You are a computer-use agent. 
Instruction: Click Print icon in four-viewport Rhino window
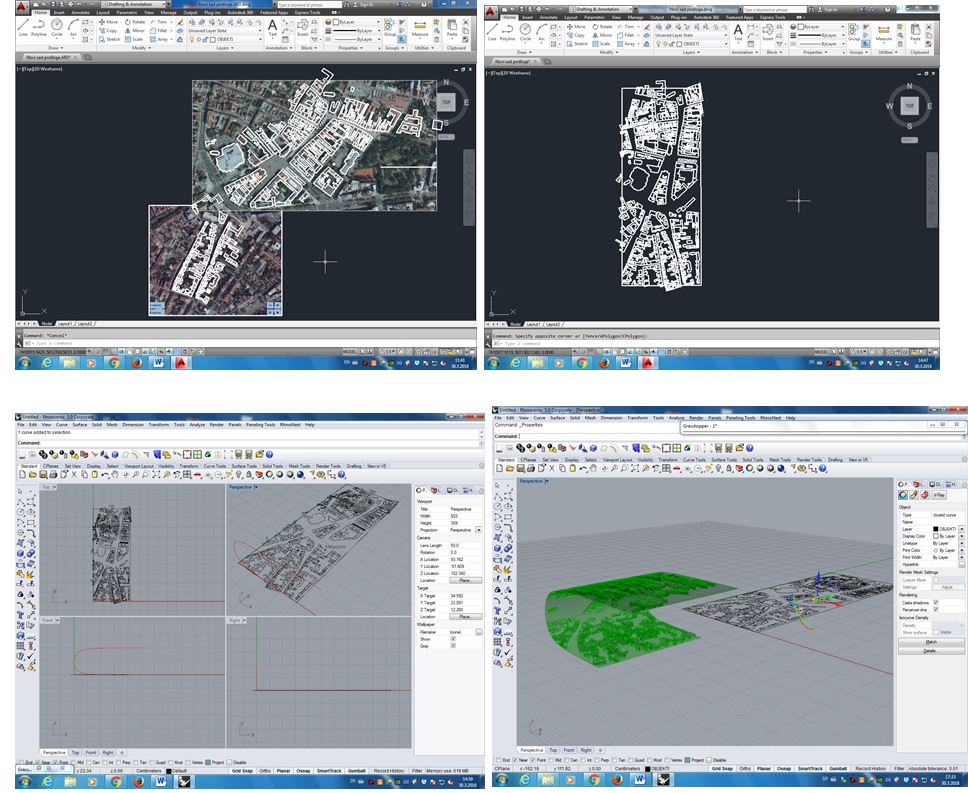(53, 475)
